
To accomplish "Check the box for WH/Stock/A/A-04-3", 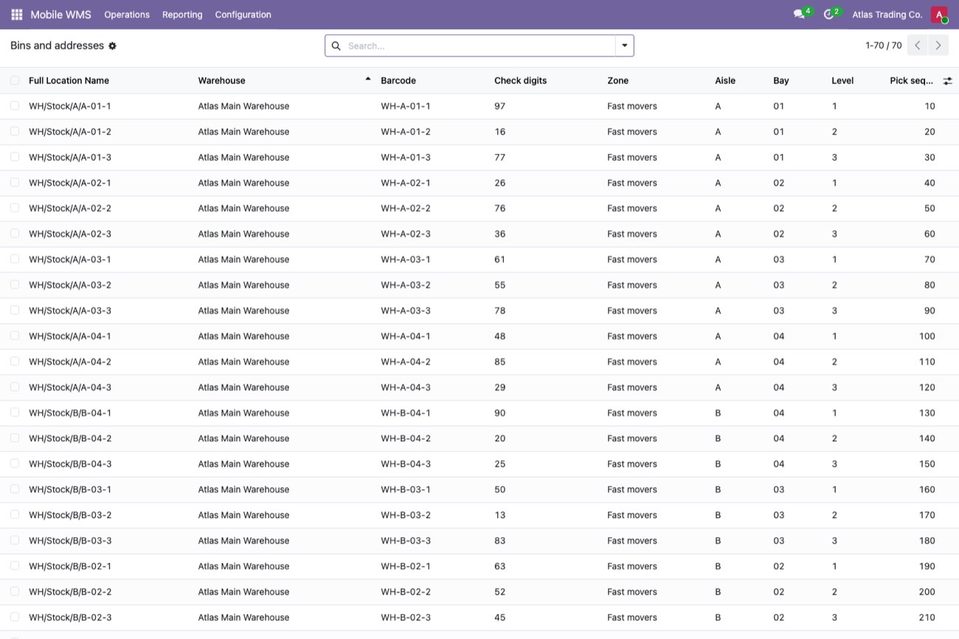I will [x=15, y=387].
